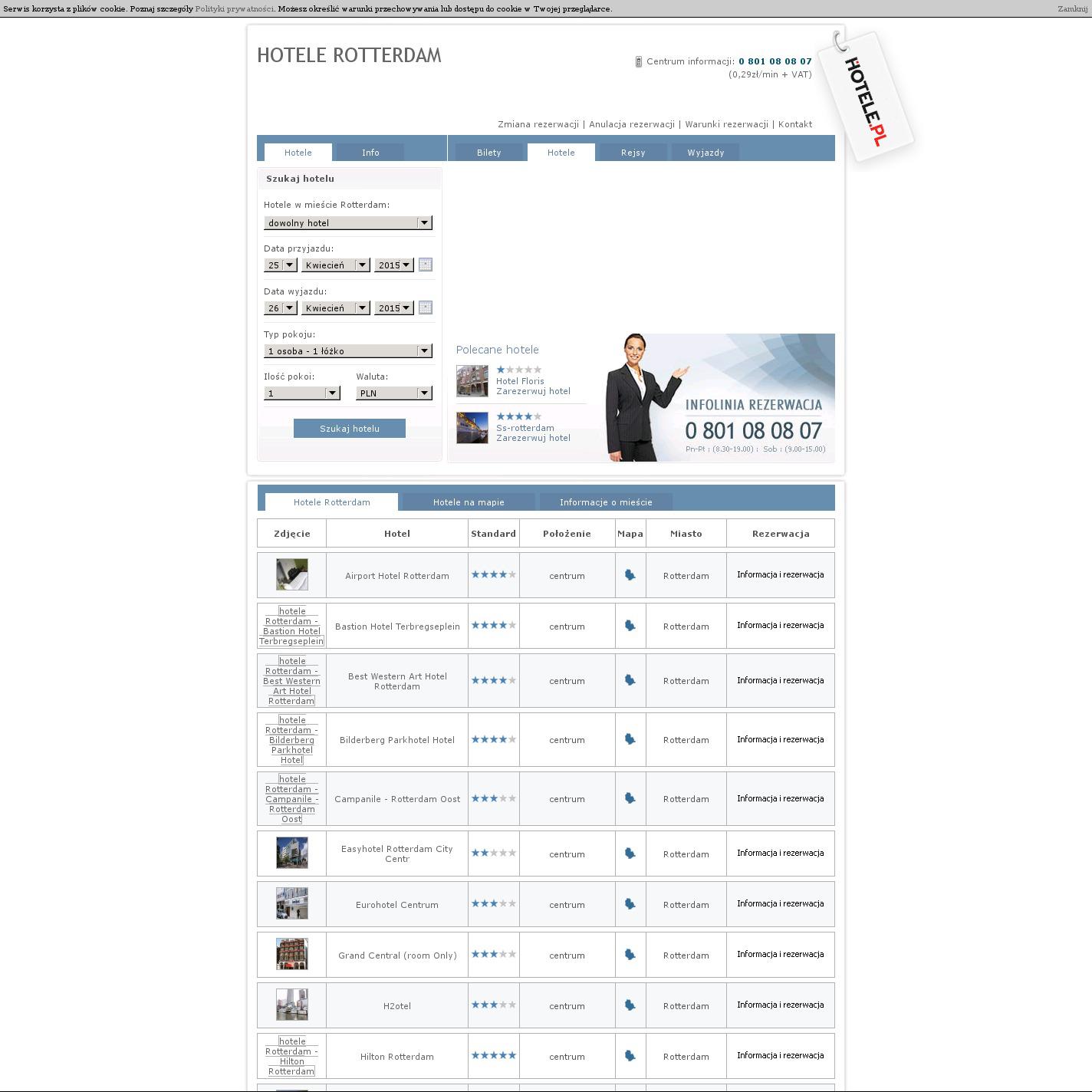Close the cookie notice with Zamknij
Image resolution: width=1092 pixels, height=1092 pixels.
1072,9
